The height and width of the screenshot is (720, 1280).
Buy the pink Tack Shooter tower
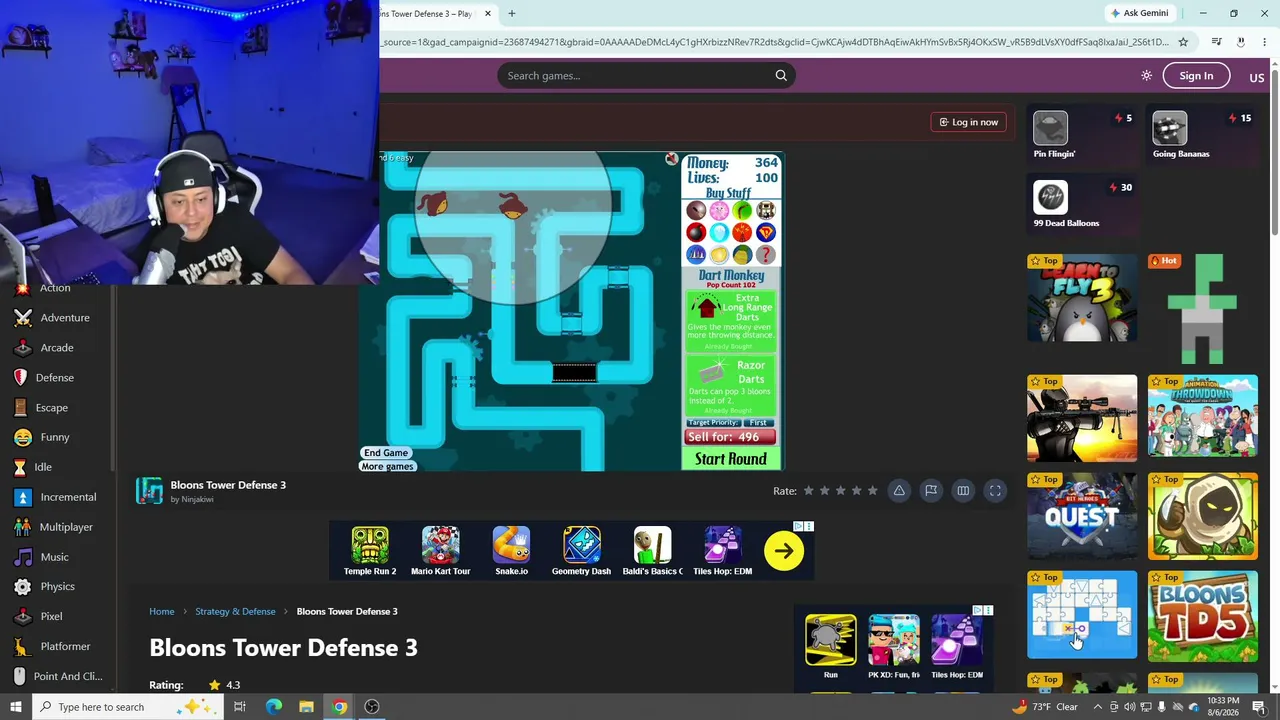(x=719, y=210)
